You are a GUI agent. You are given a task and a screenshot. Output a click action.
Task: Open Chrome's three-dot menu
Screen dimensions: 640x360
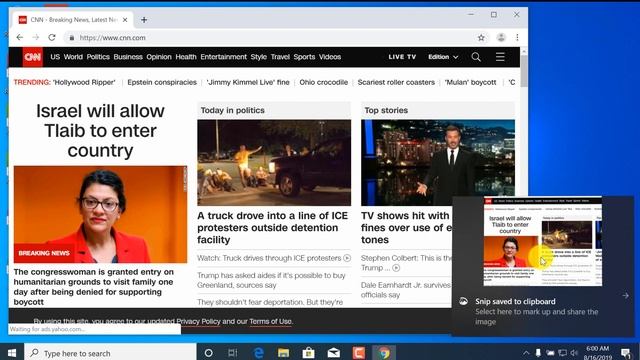pyautogui.click(x=517, y=38)
